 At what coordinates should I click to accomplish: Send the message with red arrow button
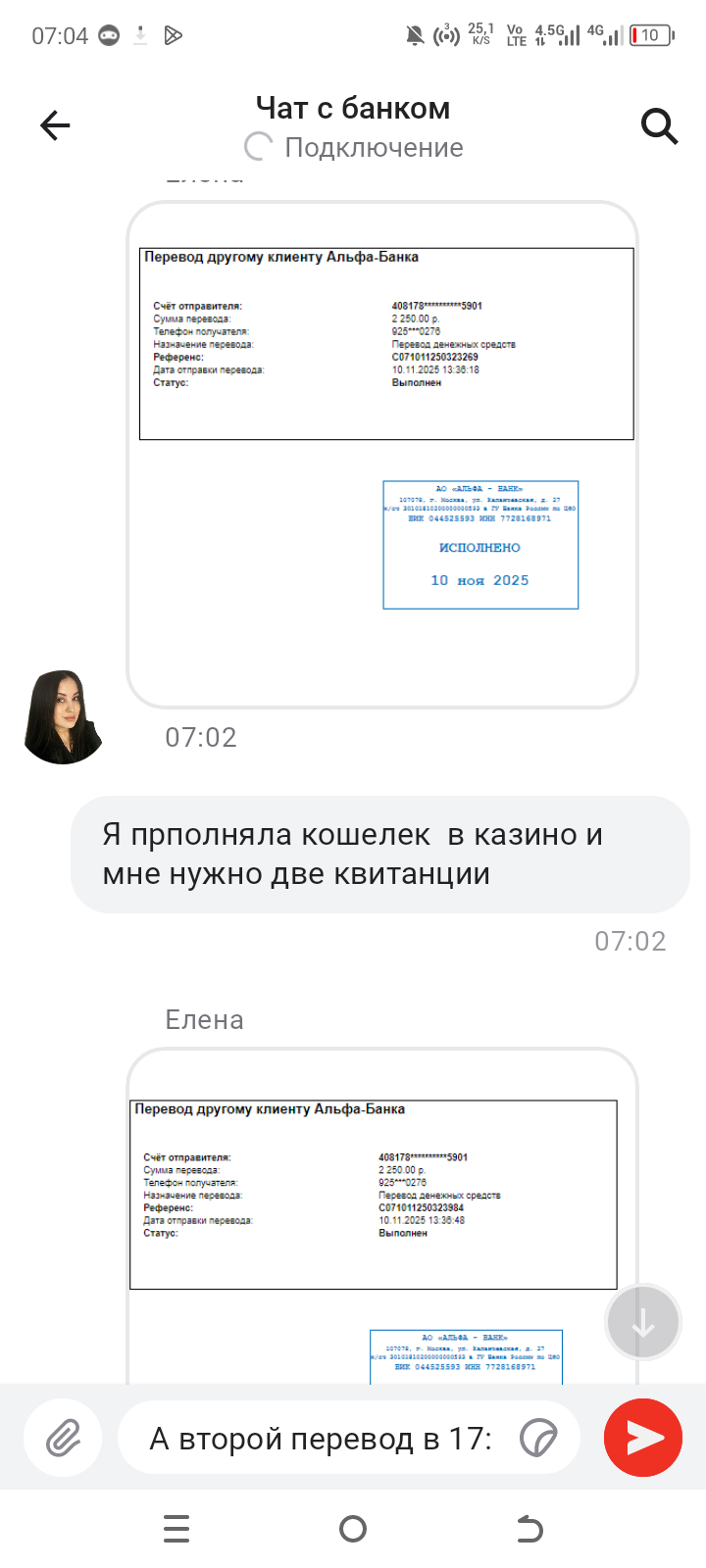[x=643, y=1438]
